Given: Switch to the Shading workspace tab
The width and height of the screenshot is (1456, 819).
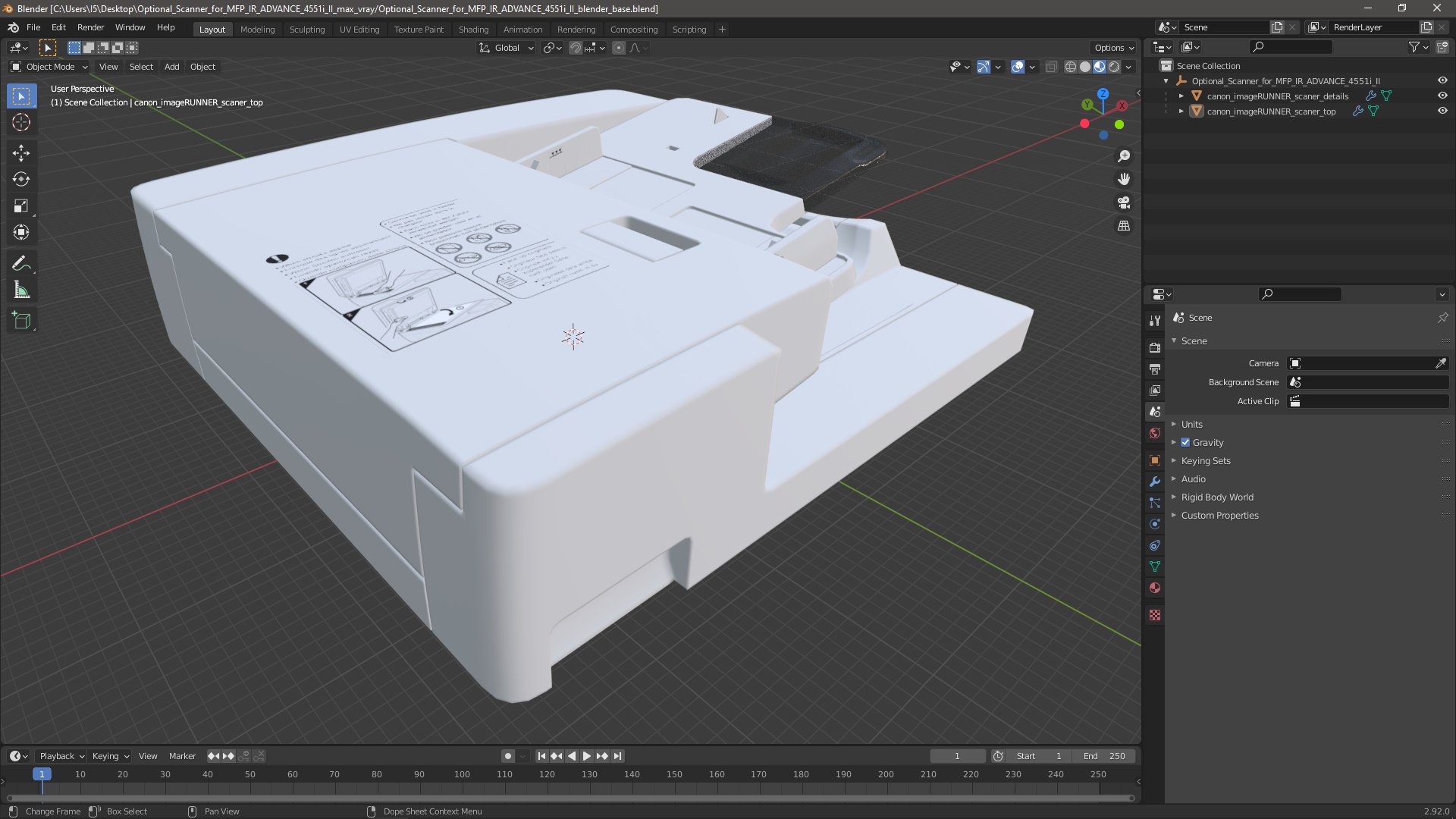Looking at the screenshot, I should pos(473,30).
